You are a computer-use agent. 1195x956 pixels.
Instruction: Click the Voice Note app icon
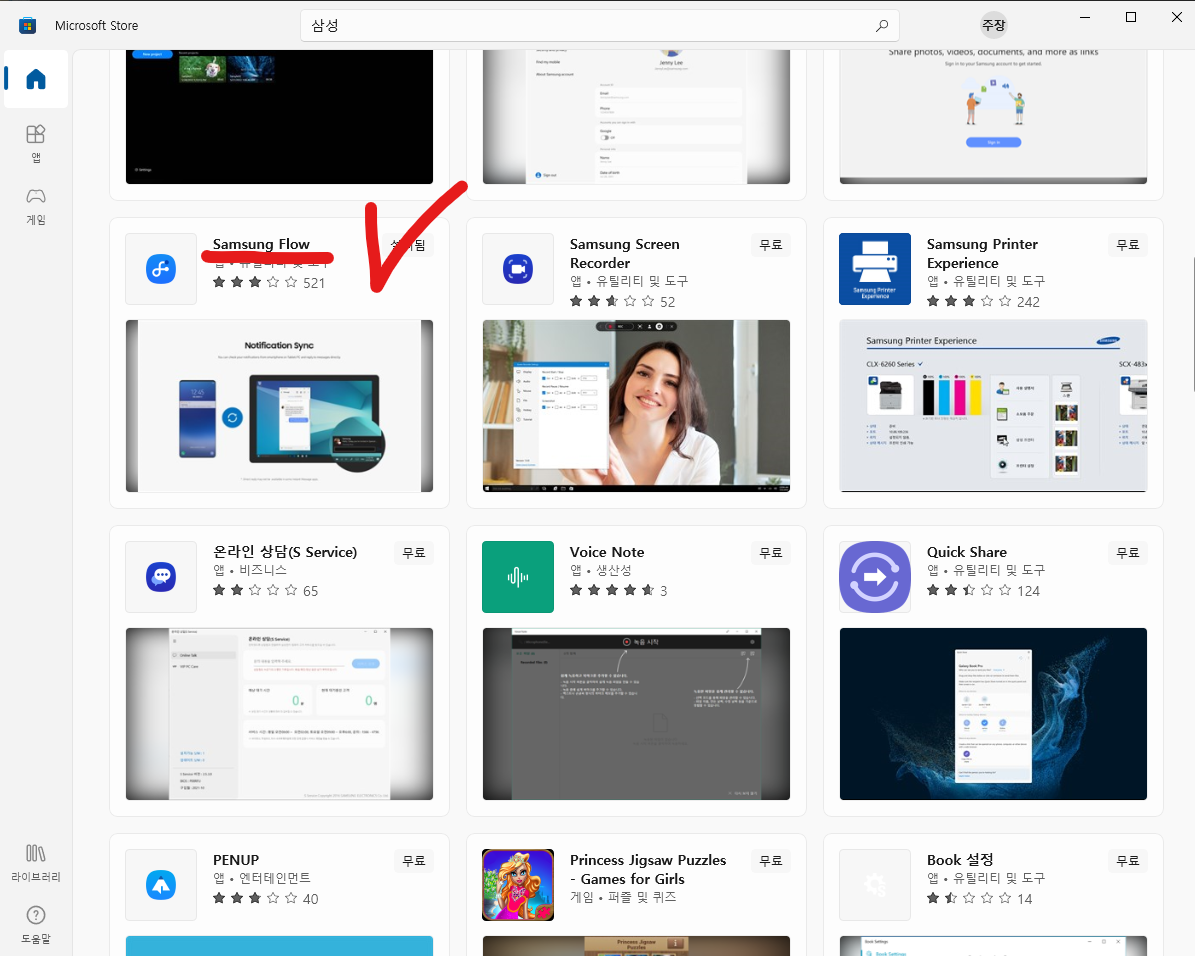[517, 577]
